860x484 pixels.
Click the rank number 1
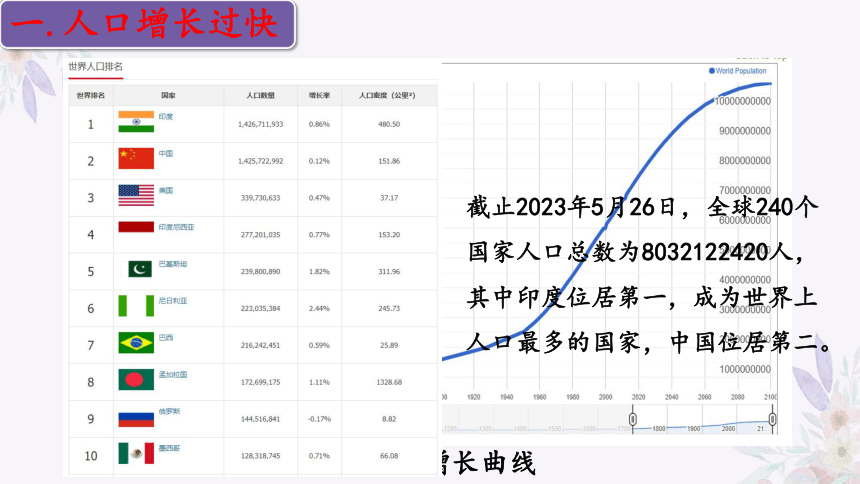pos(91,125)
